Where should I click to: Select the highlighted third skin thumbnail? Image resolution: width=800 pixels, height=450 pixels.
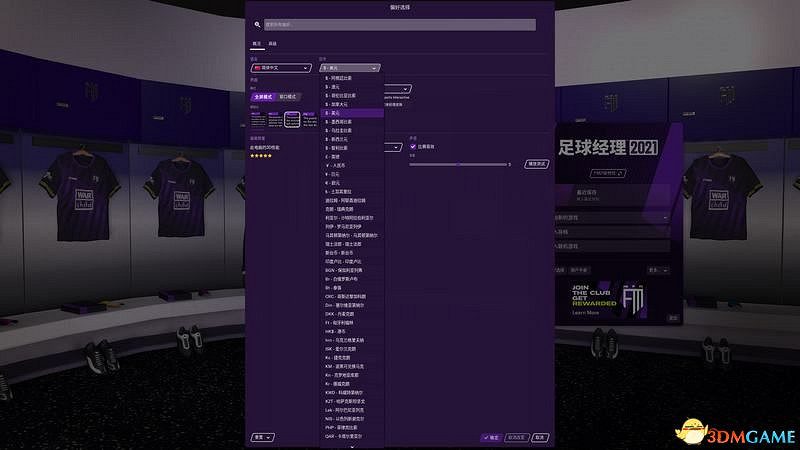click(292, 120)
